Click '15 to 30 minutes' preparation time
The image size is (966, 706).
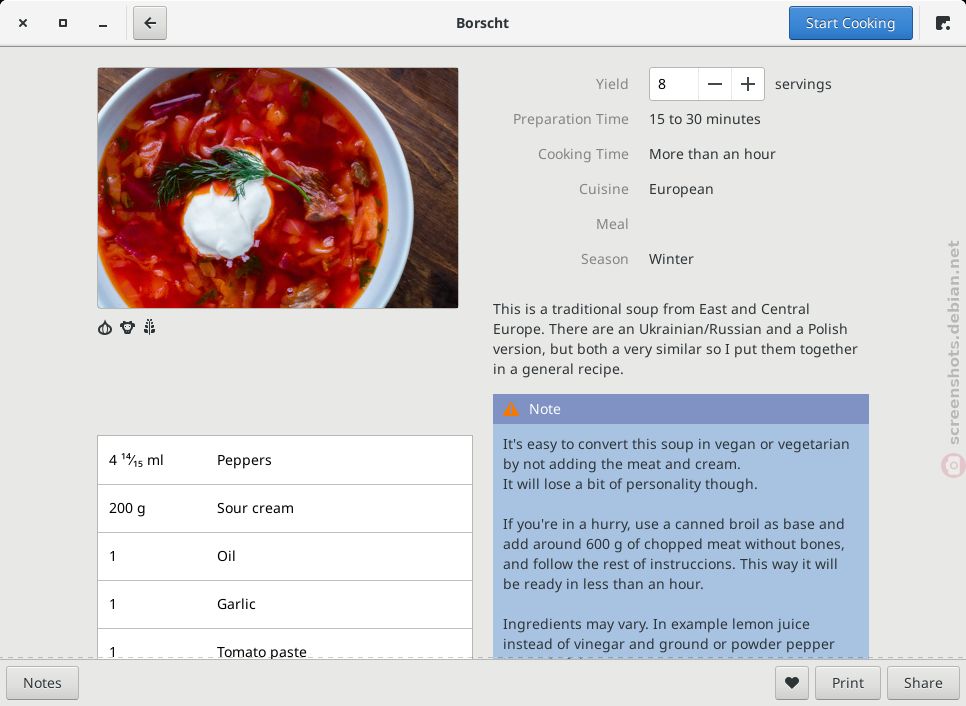pyautogui.click(x=705, y=119)
